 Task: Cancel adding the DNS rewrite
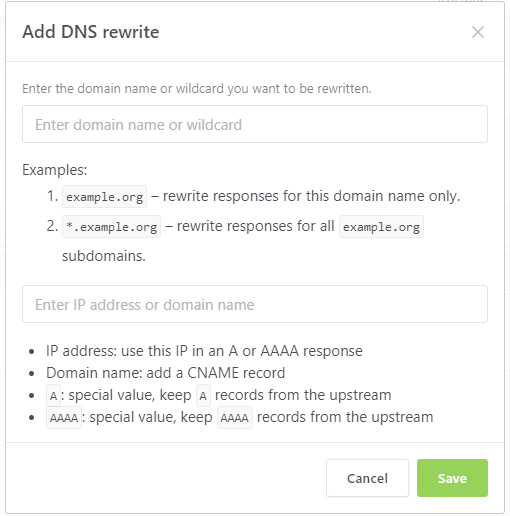pyautogui.click(x=367, y=478)
